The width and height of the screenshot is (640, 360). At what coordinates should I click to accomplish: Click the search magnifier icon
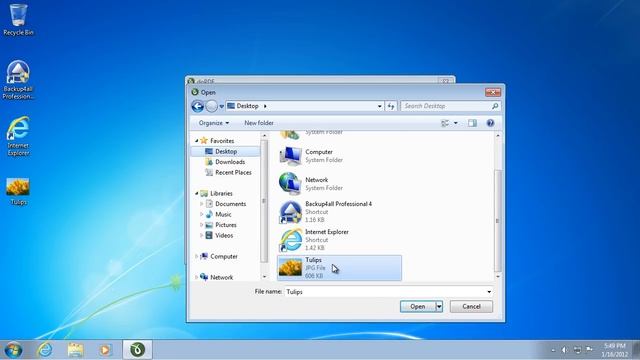click(x=495, y=106)
